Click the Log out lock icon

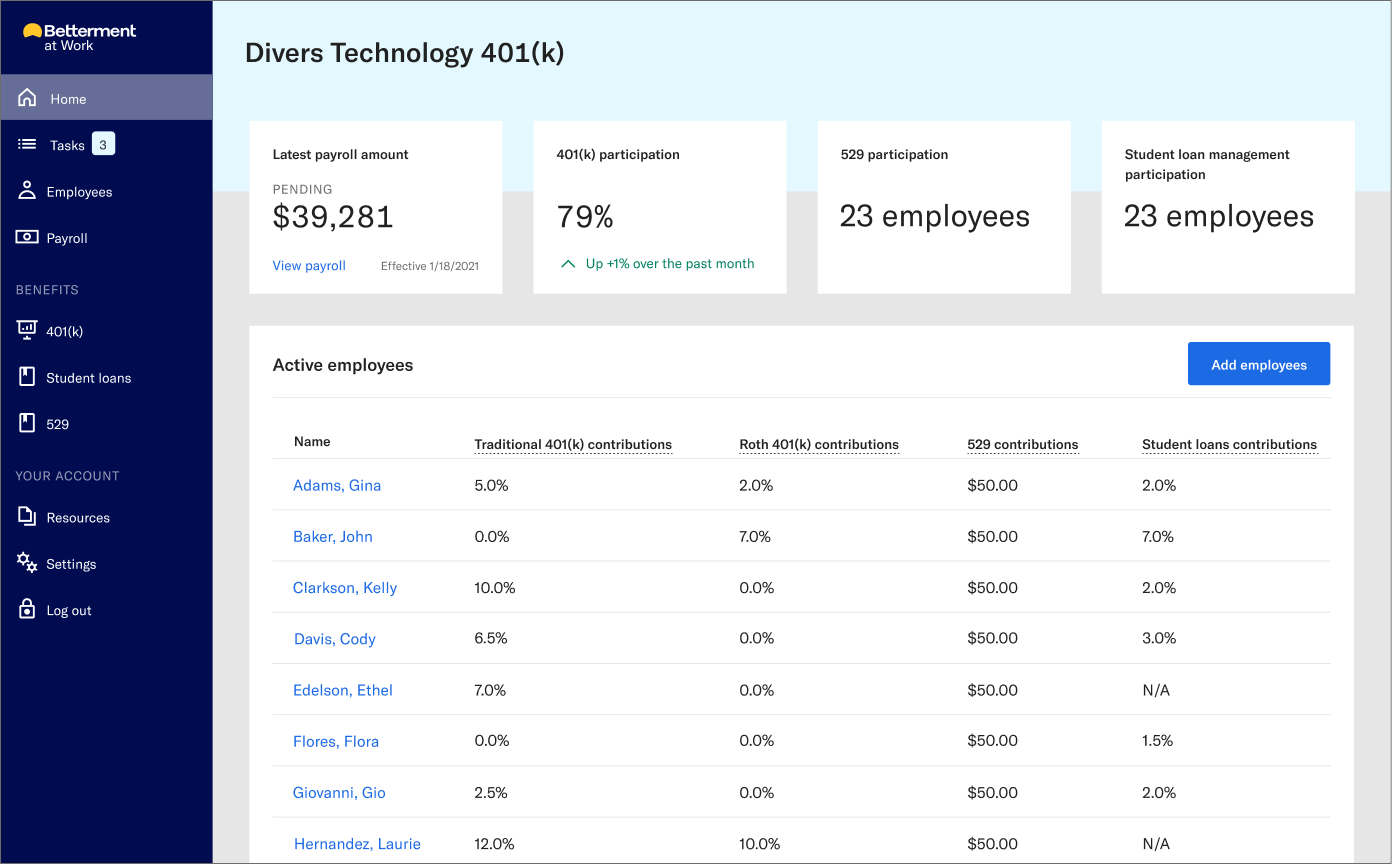[x=27, y=609]
